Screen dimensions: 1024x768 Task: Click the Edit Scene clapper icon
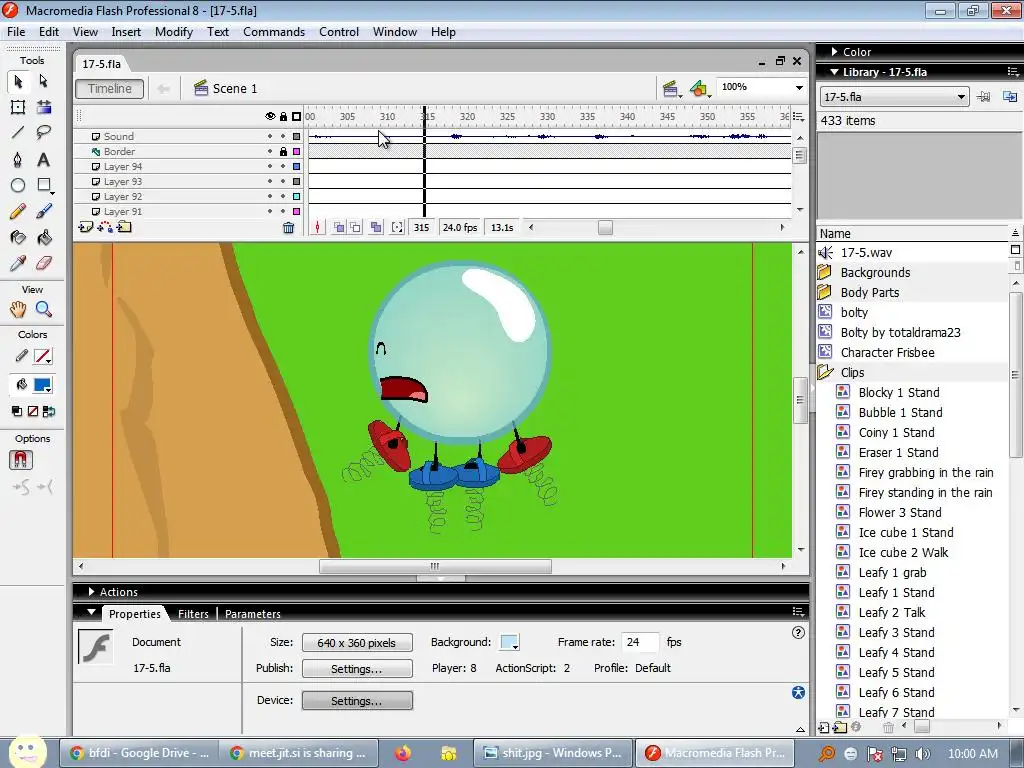pos(671,89)
